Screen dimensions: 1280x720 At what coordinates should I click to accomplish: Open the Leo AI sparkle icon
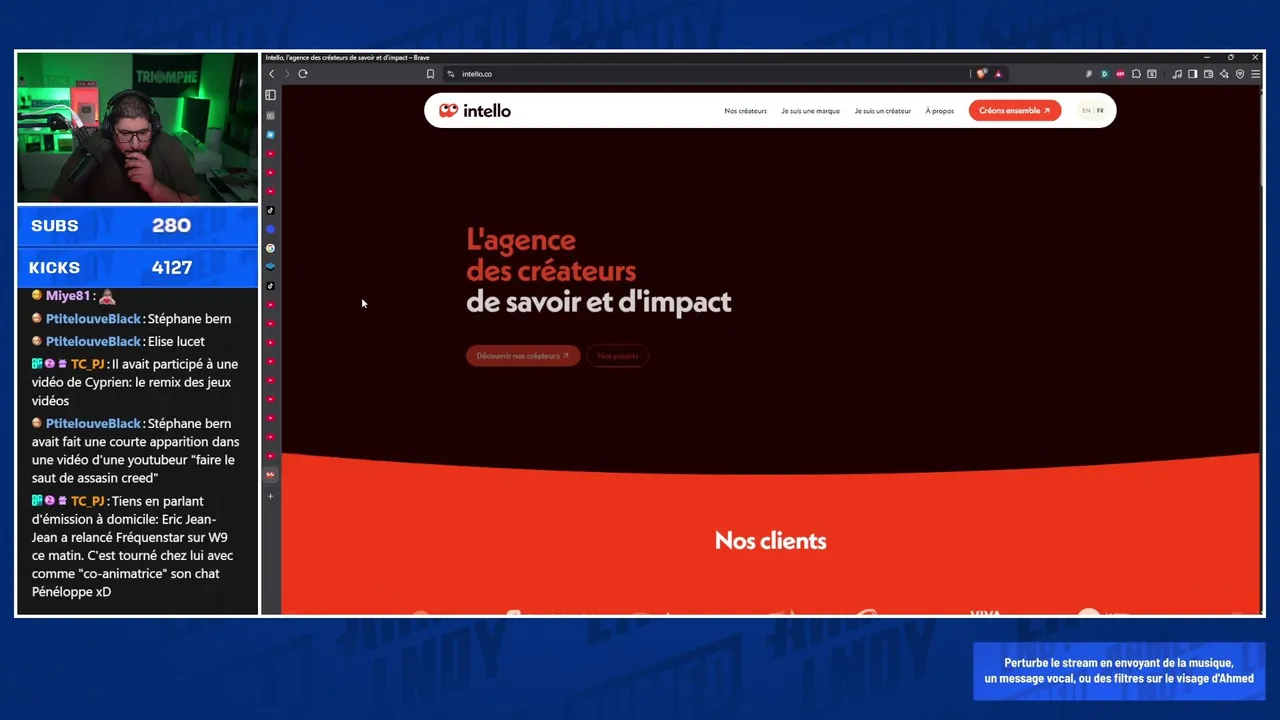(1224, 74)
